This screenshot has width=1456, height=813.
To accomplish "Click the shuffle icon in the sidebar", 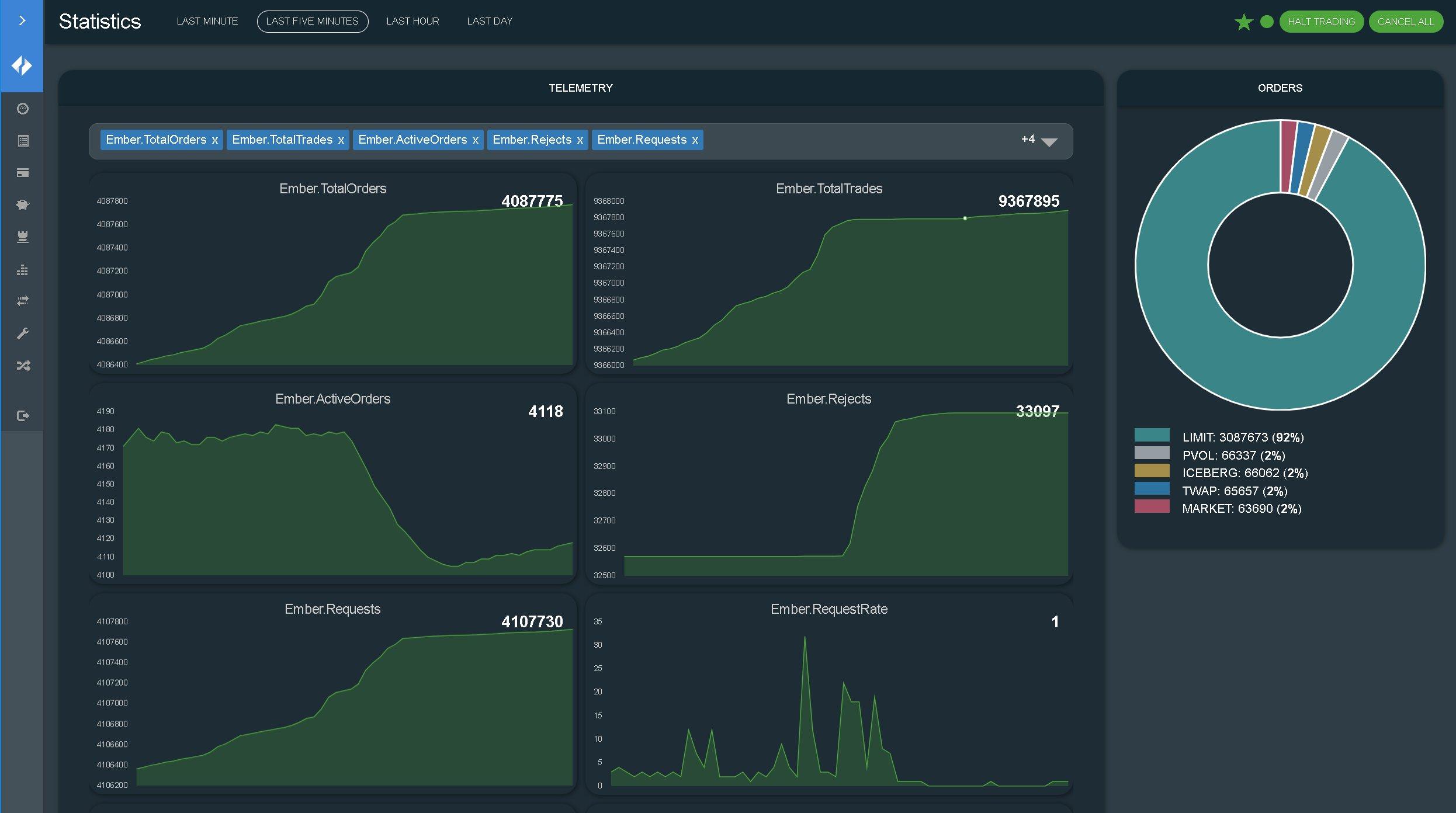I will tap(22, 365).
